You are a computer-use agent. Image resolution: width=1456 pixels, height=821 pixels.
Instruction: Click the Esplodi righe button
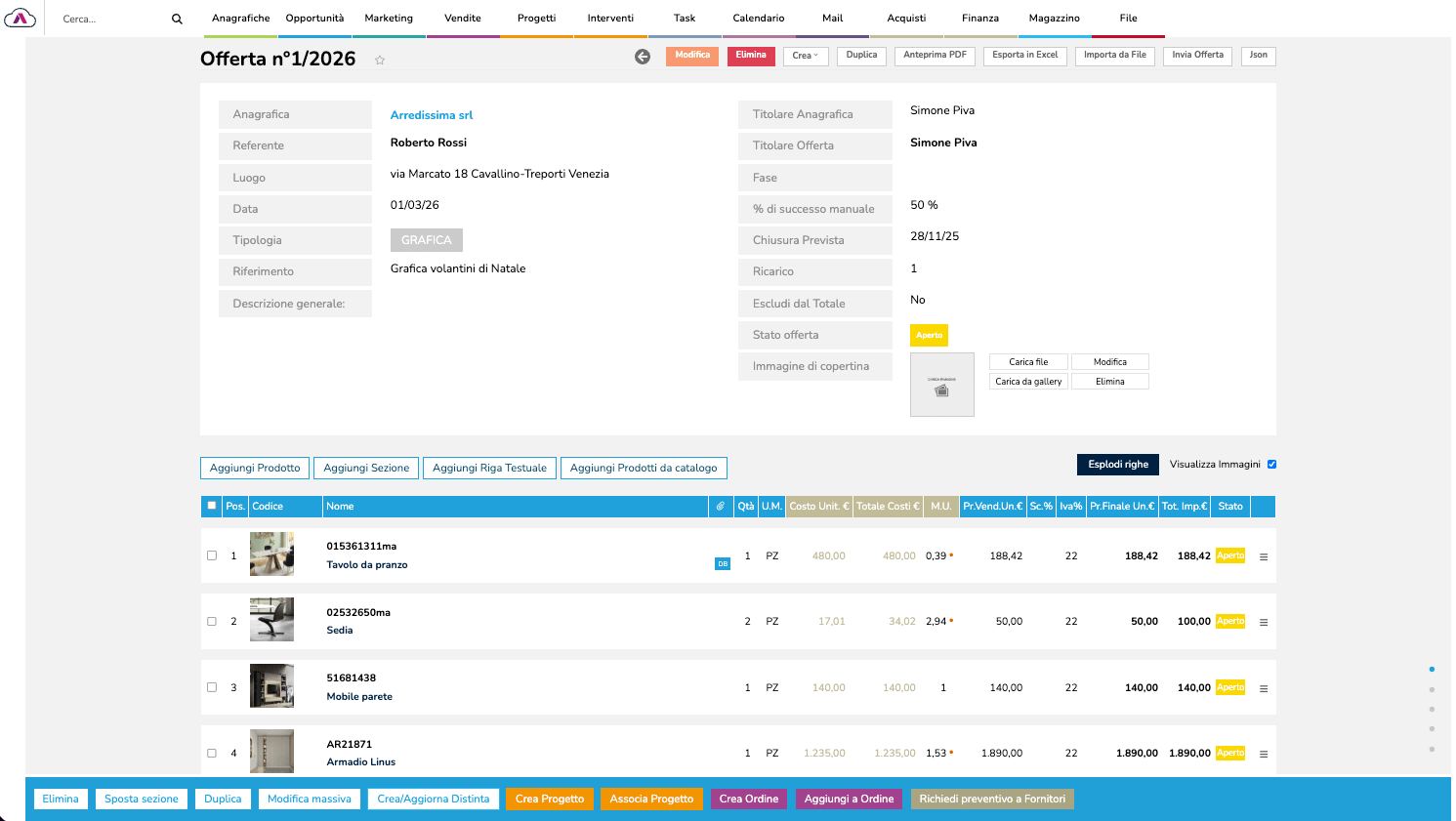tap(1117, 465)
